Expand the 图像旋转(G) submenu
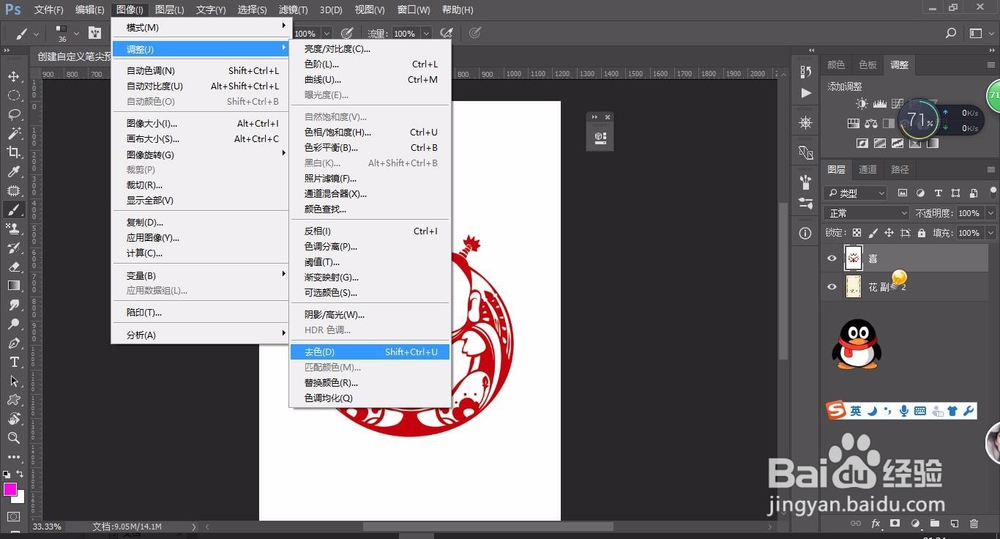Viewport: 1000px width, 539px height. pyautogui.click(x=200, y=154)
